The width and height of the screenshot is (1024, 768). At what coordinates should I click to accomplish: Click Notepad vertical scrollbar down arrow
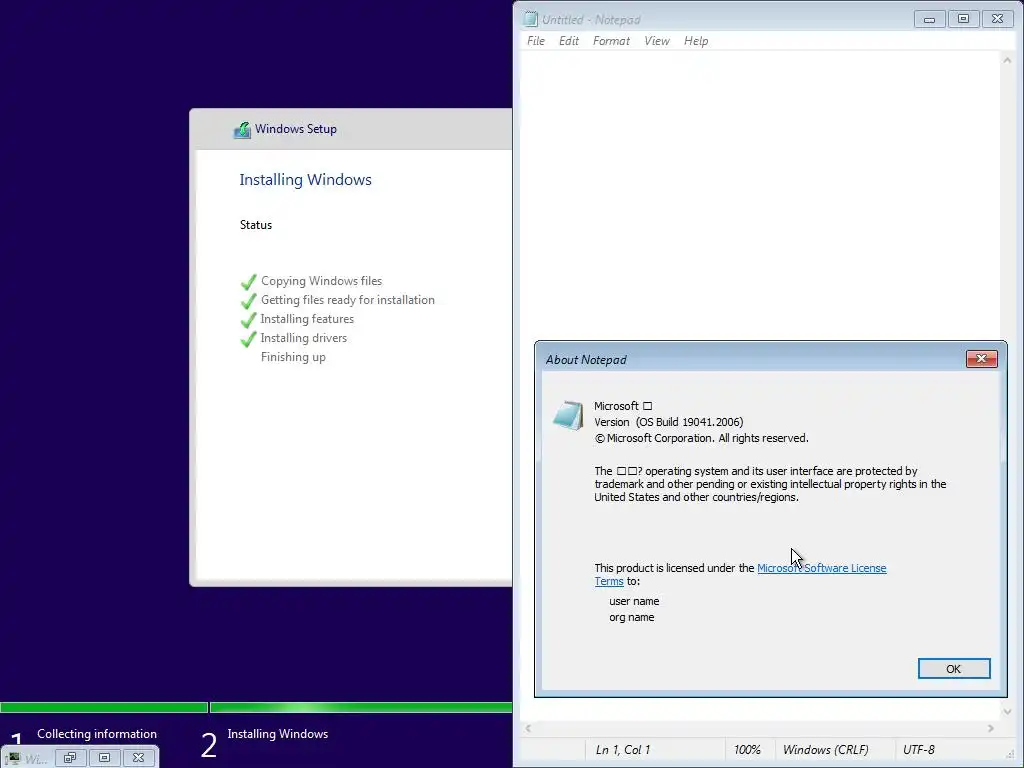pos(1007,712)
